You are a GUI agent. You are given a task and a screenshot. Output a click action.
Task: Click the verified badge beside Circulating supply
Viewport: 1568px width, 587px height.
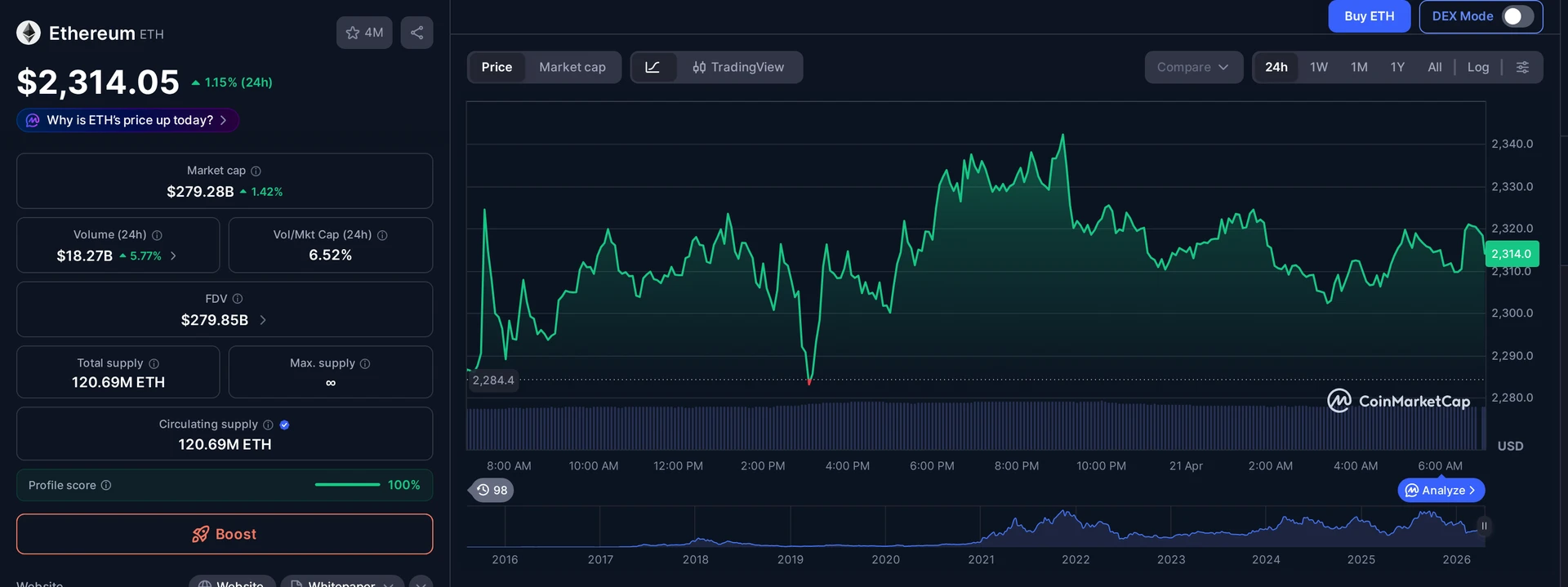pos(284,425)
